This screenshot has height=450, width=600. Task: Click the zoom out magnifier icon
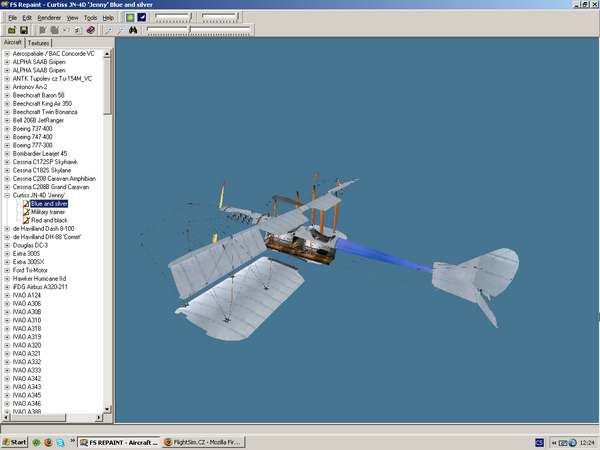tap(121, 30)
